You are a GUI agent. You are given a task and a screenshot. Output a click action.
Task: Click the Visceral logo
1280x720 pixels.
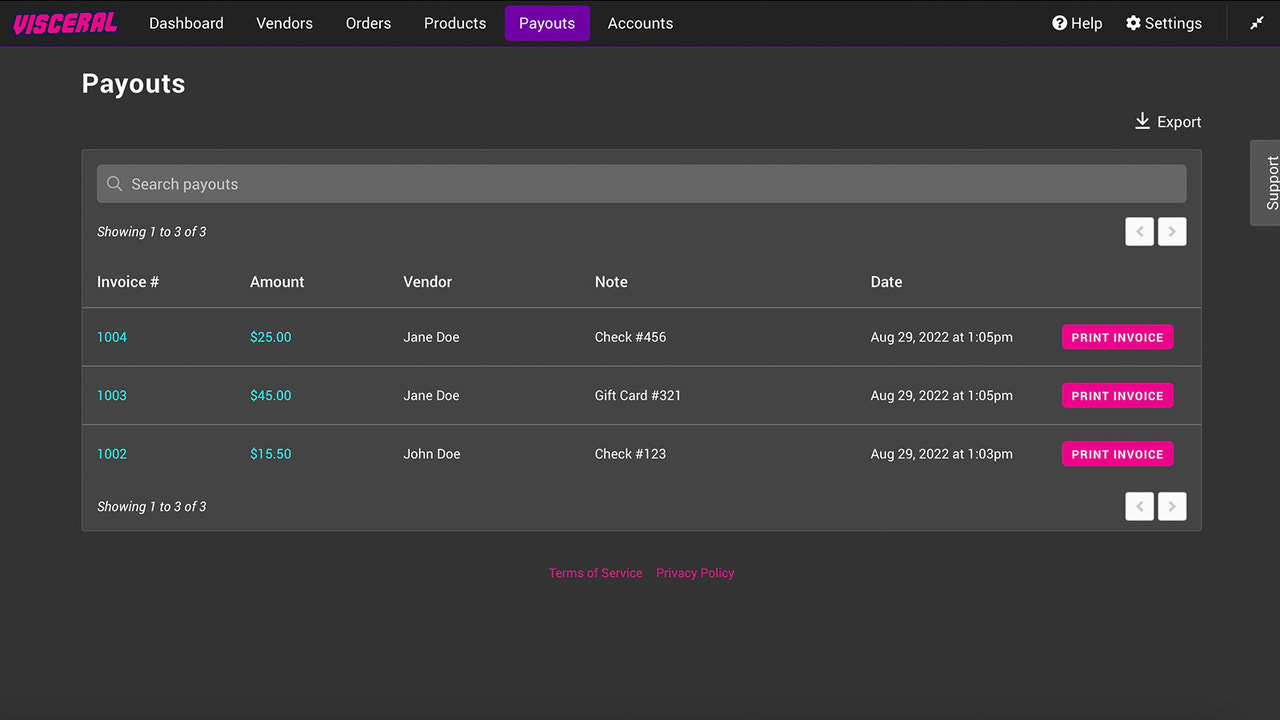click(x=65, y=23)
